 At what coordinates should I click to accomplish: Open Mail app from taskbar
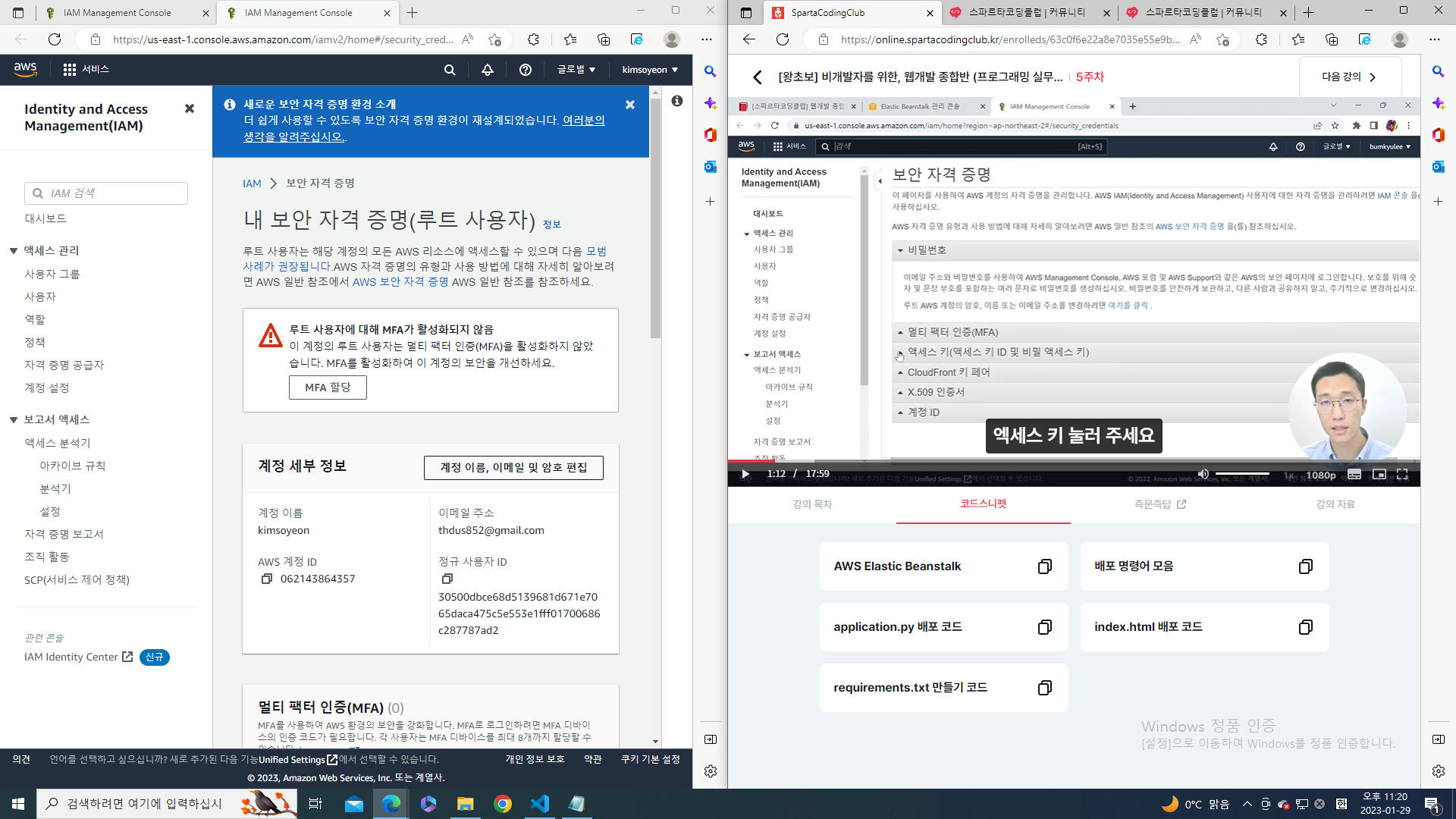pyautogui.click(x=354, y=804)
